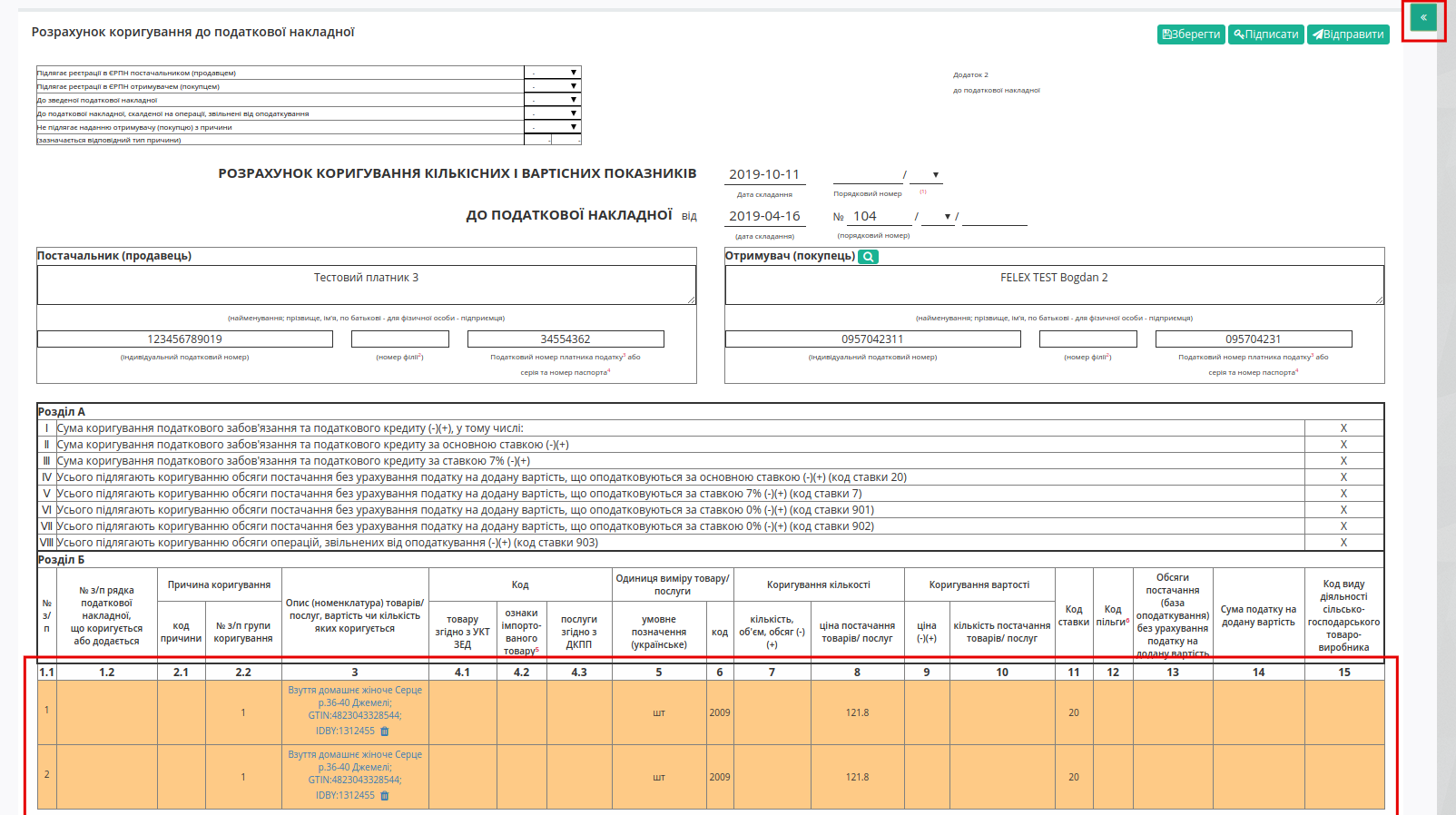This screenshot has height=815, width=1456.
Task: Click the seller name field Тестовий платник 3
Action: pyautogui.click(x=367, y=285)
